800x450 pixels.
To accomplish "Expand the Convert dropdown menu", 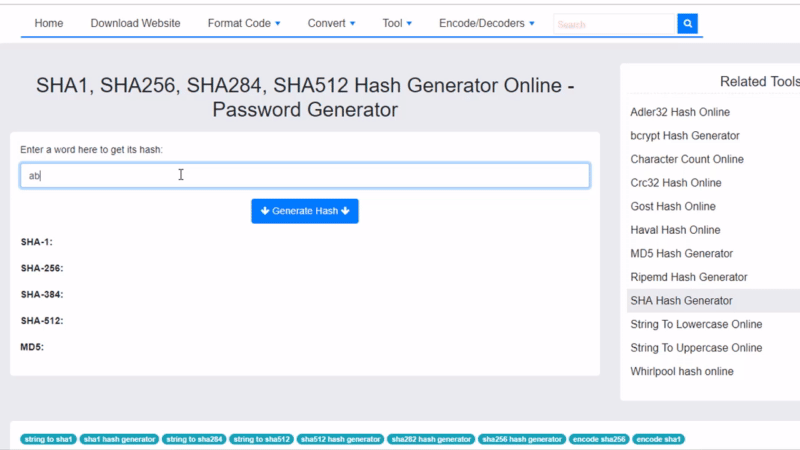I will 331,23.
